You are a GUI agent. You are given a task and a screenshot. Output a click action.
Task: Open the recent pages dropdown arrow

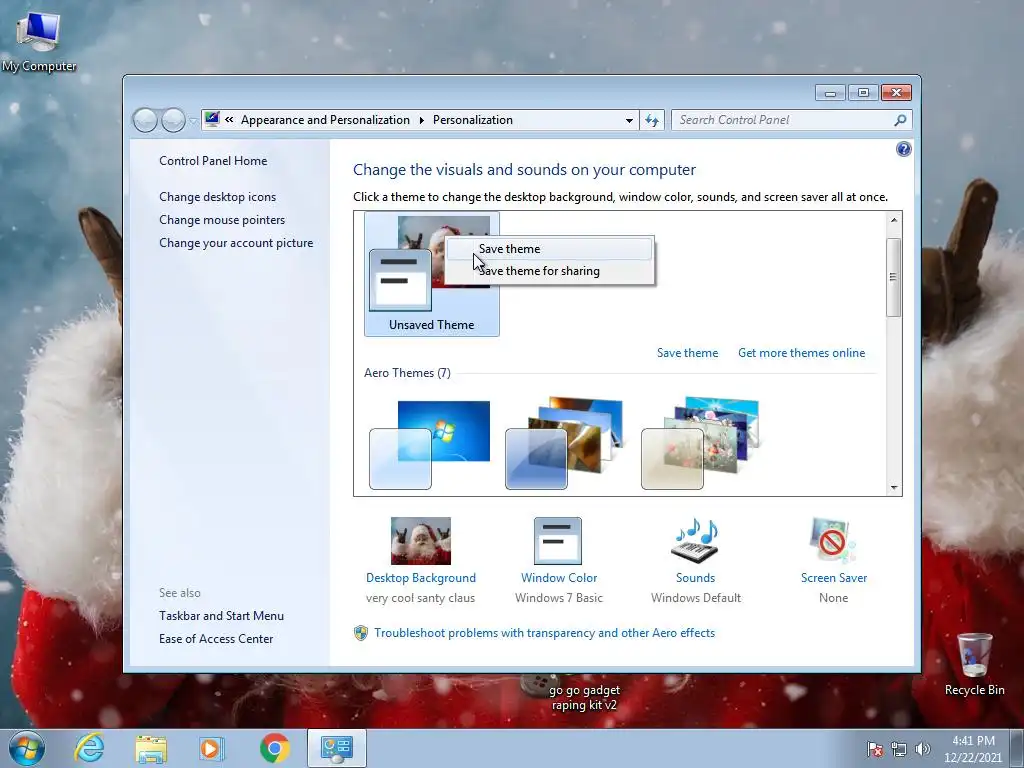tap(193, 121)
